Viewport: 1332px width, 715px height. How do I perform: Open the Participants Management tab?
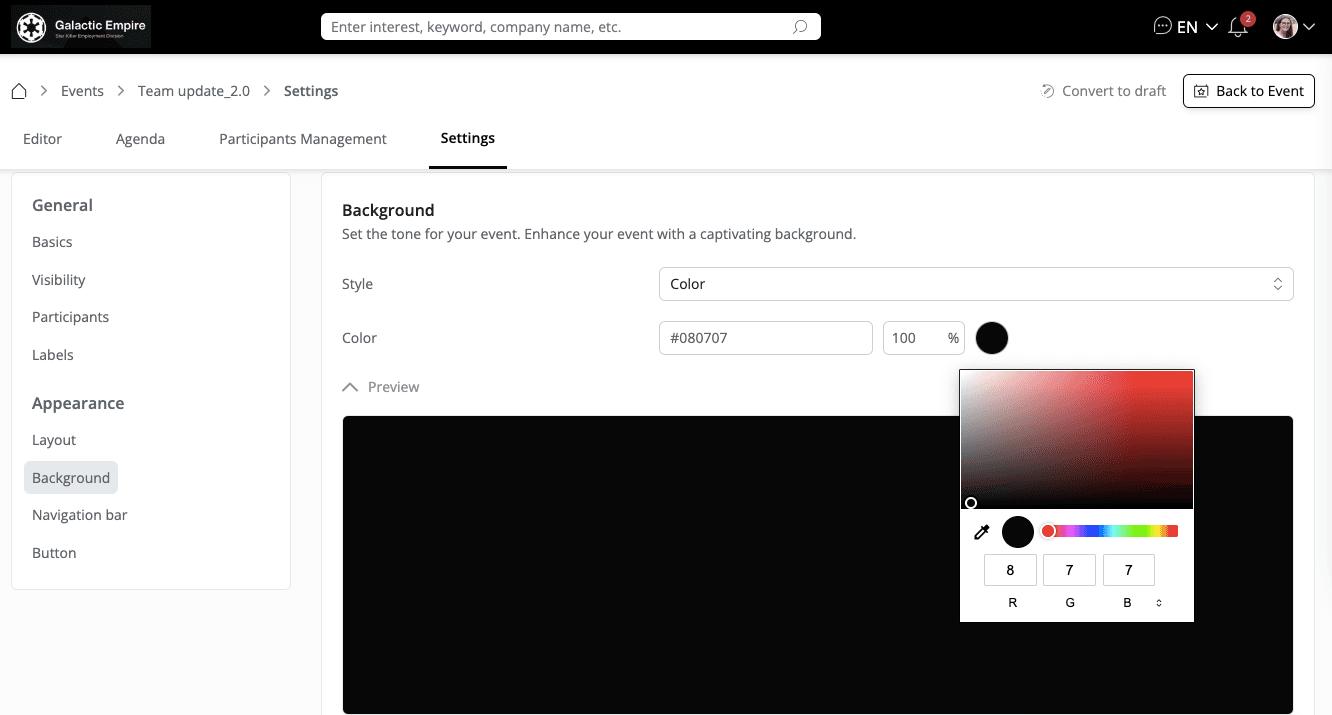(x=303, y=139)
